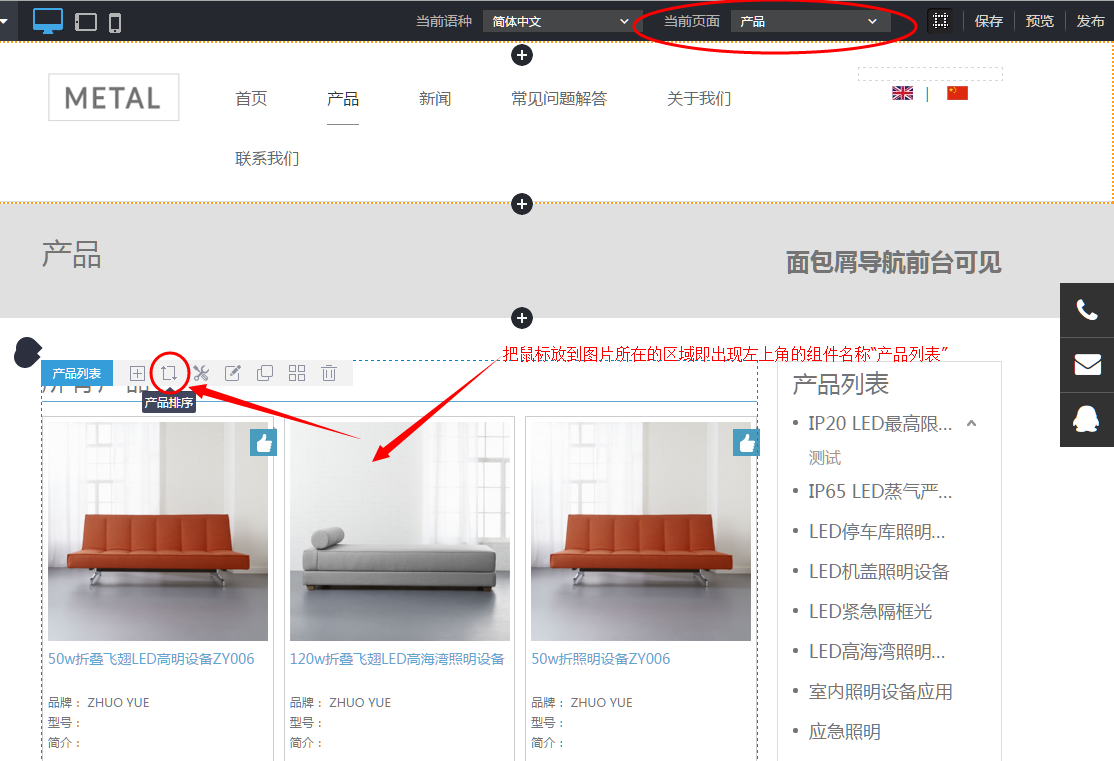Open 产品排序 (product sort) icon in component toolbar
The image size is (1114, 761).
(x=168, y=373)
